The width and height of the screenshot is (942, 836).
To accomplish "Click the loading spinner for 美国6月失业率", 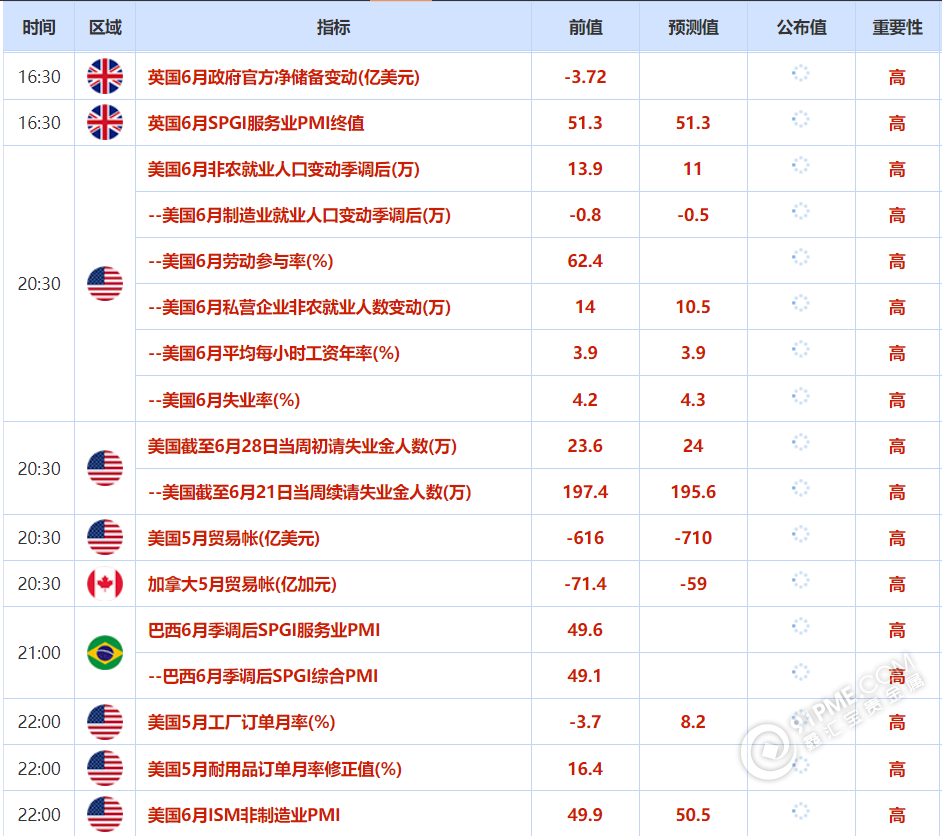I will pyautogui.click(x=801, y=396).
